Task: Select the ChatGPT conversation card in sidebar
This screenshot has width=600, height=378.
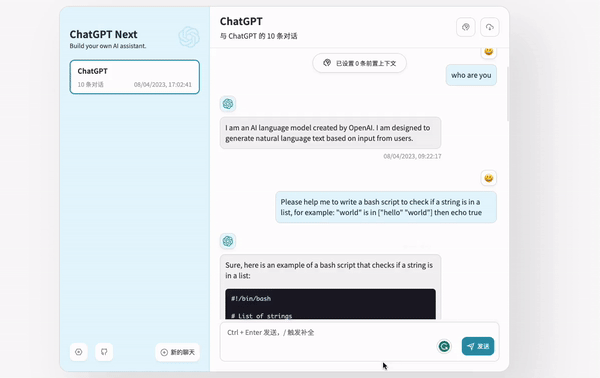Action: pos(135,77)
